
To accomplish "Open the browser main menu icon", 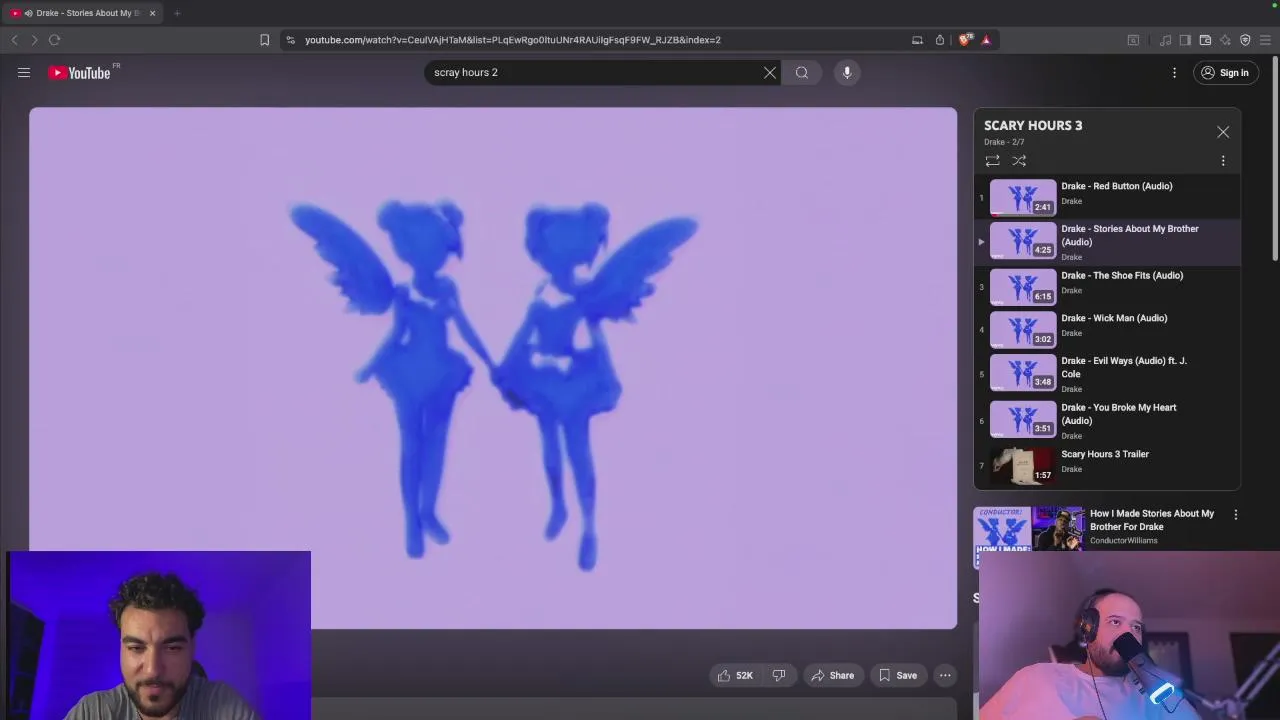I will [1265, 40].
